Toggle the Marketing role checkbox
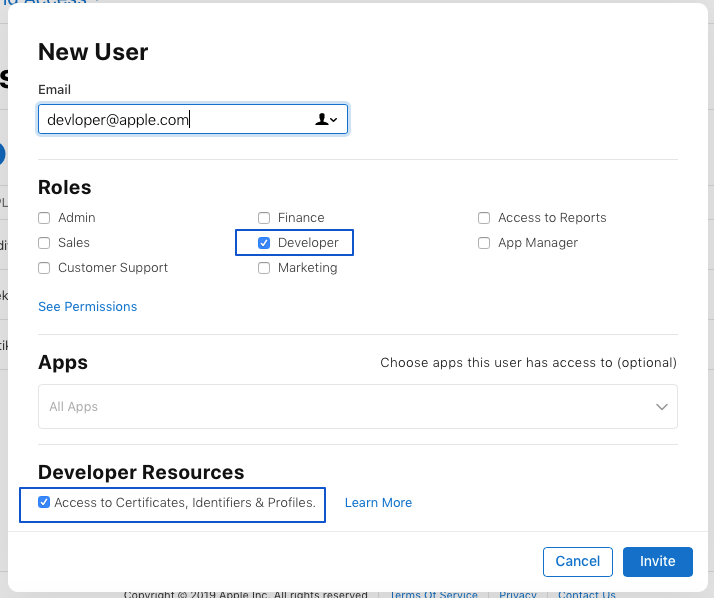This screenshot has width=714, height=598. (x=264, y=268)
